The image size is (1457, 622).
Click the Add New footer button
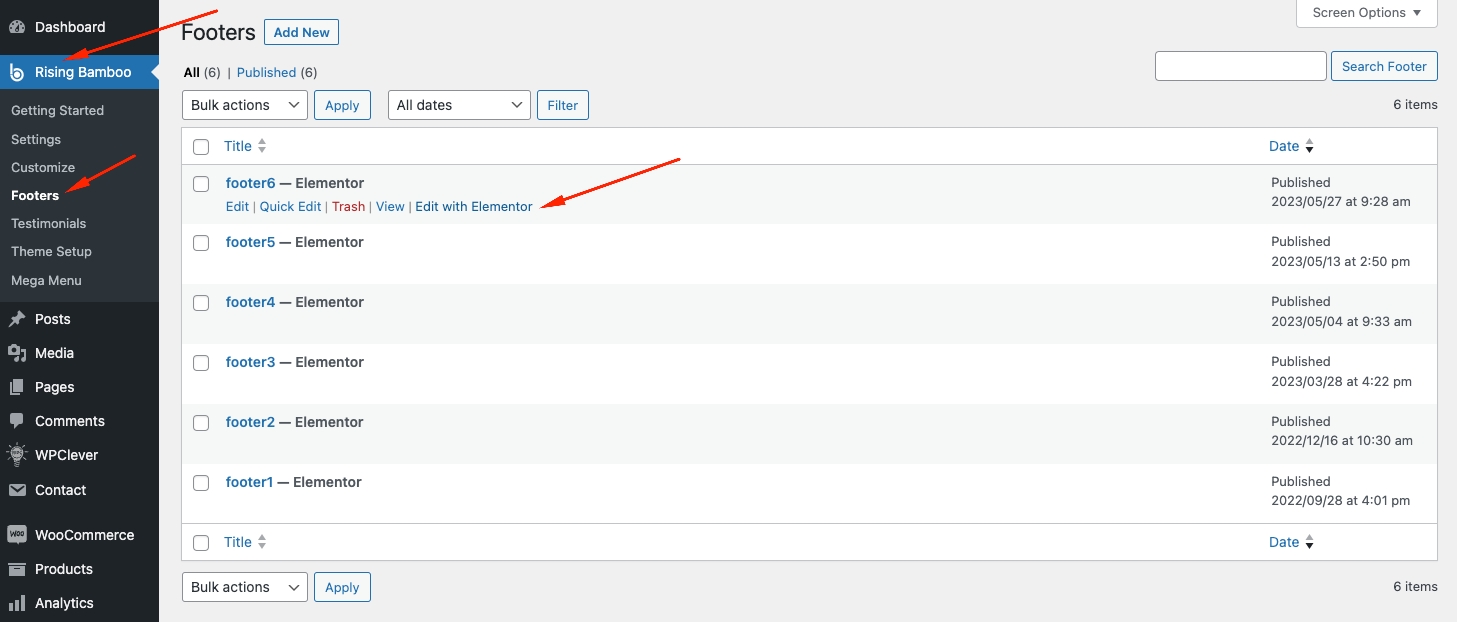tap(301, 32)
